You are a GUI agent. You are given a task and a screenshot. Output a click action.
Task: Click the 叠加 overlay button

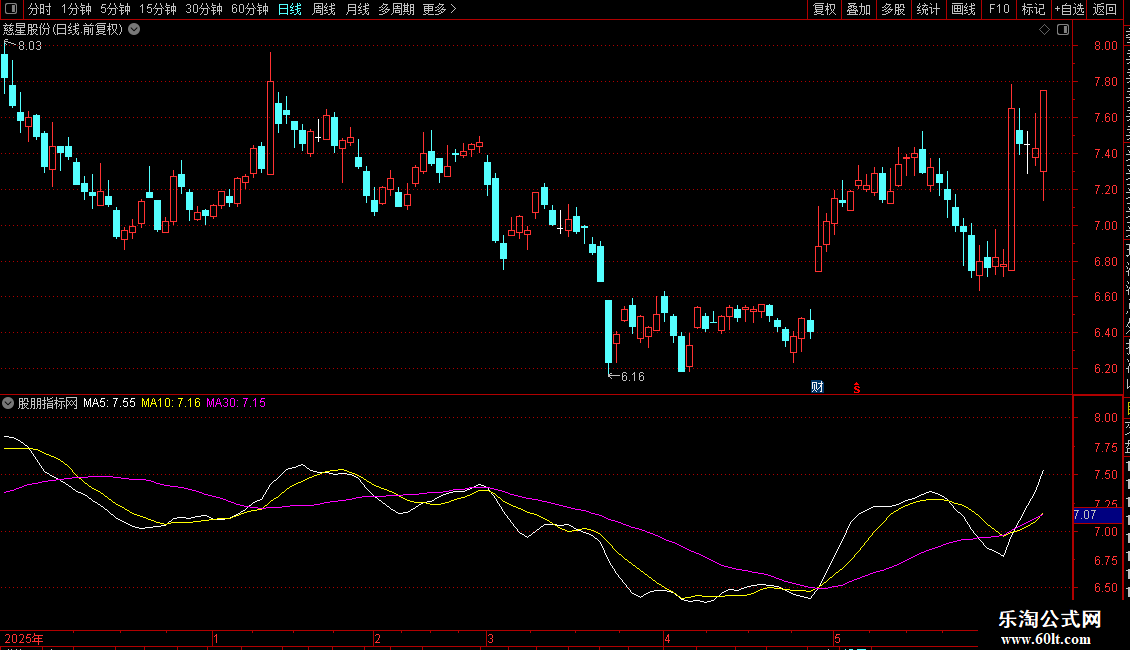click(859, 9)
